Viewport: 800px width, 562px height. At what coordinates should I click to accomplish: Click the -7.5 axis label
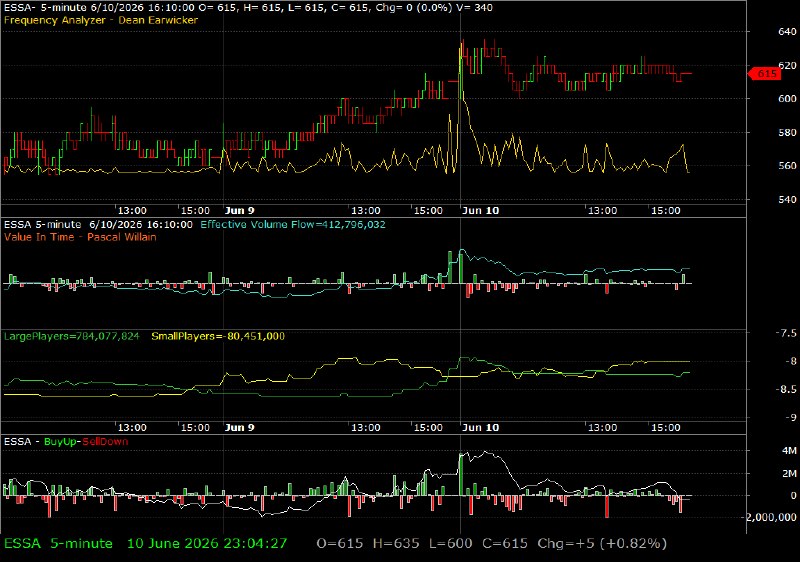coord(786,333)
